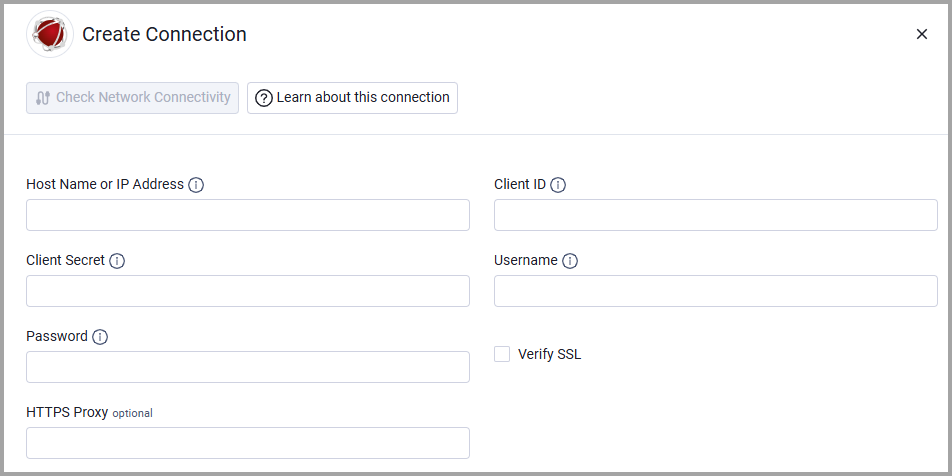Click the Username input field

[x=715, y=291]
